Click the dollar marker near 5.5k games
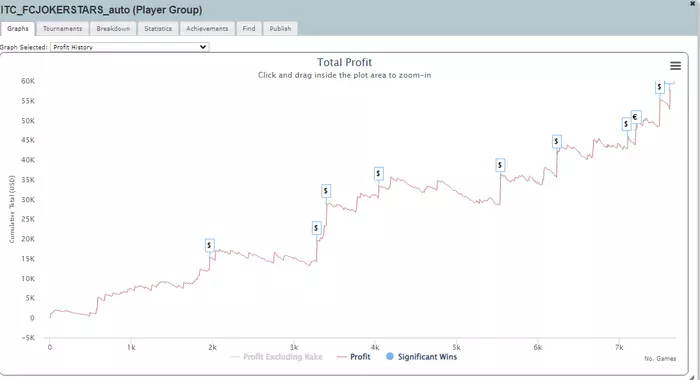 (500, 165)
